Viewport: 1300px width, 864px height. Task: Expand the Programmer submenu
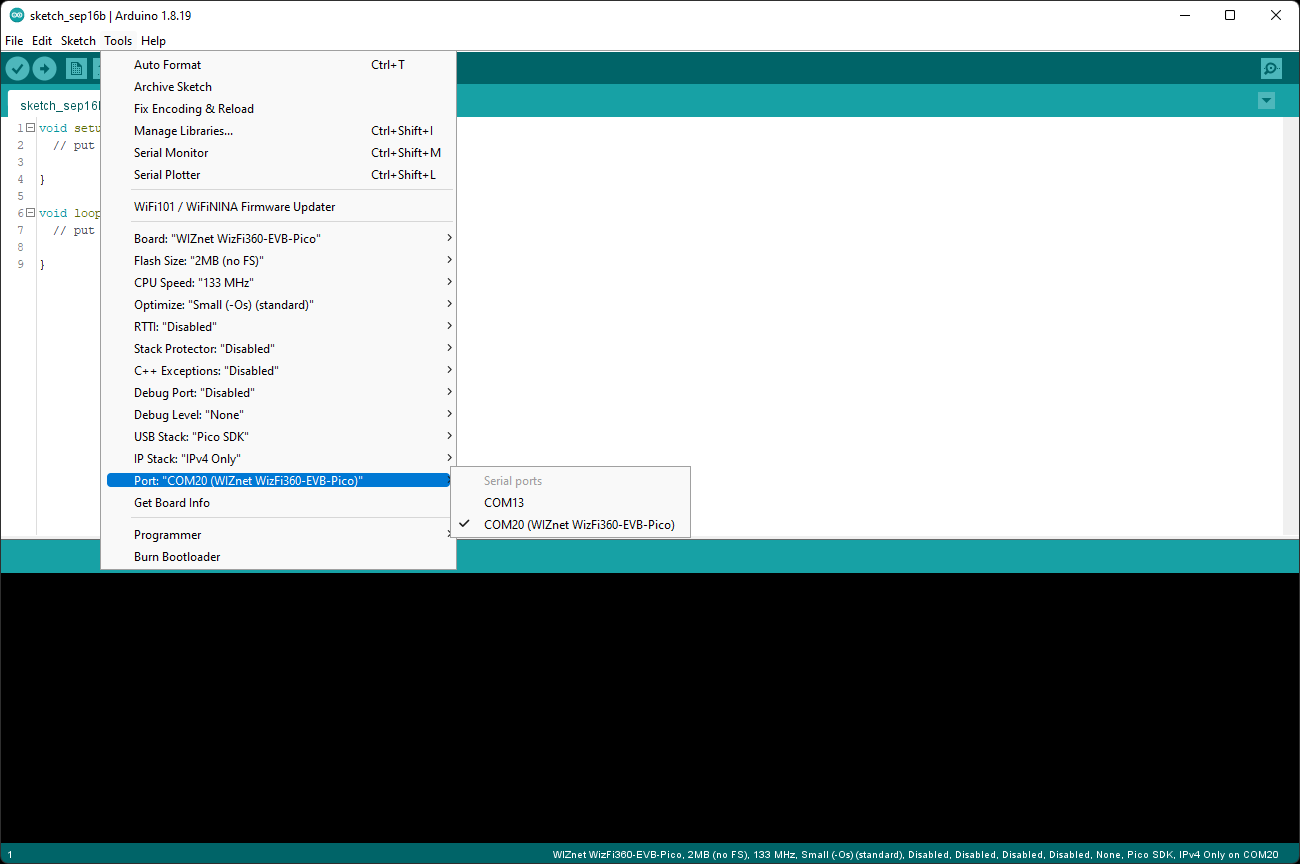[279, 535]
